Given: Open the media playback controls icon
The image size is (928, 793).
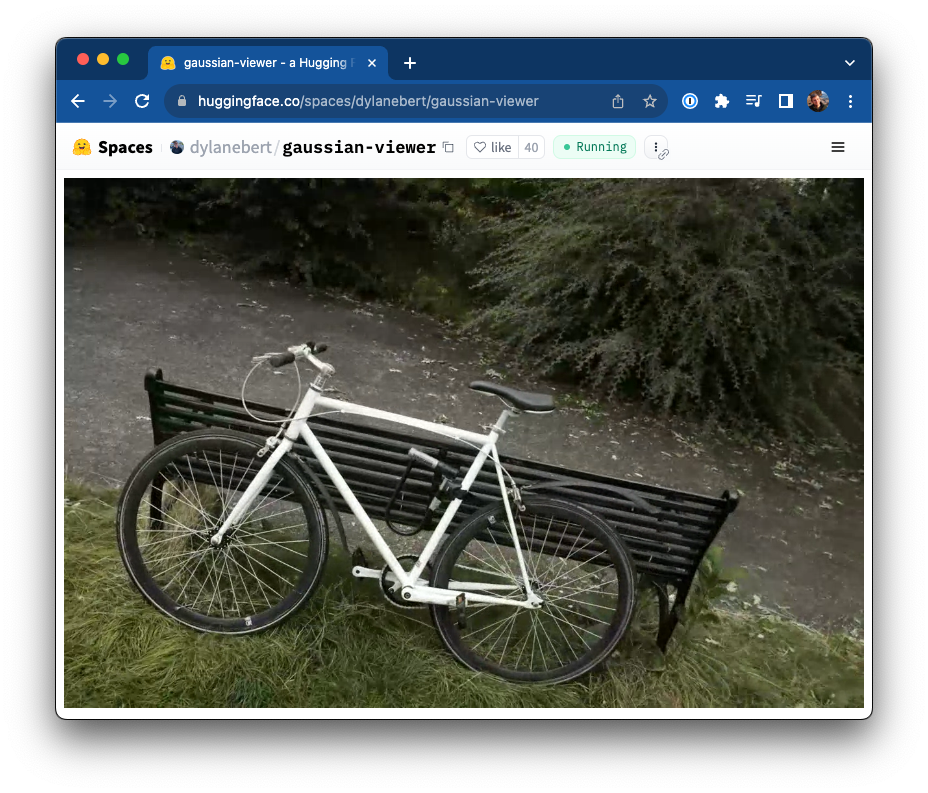Looking at the screenshot, I should coord(753,101).
